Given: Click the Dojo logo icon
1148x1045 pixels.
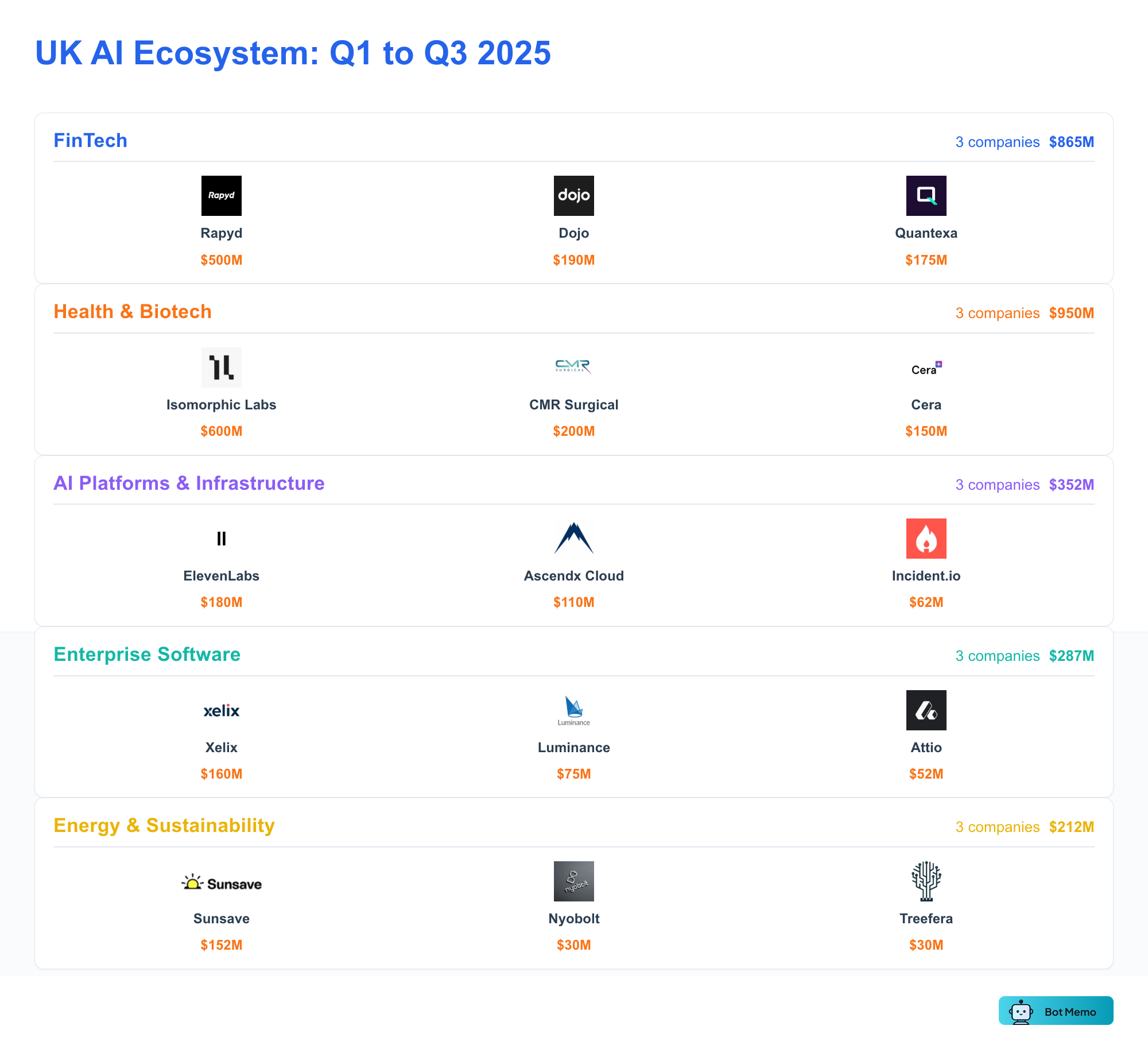Looking at the screenshot, I should pos(573,196).
